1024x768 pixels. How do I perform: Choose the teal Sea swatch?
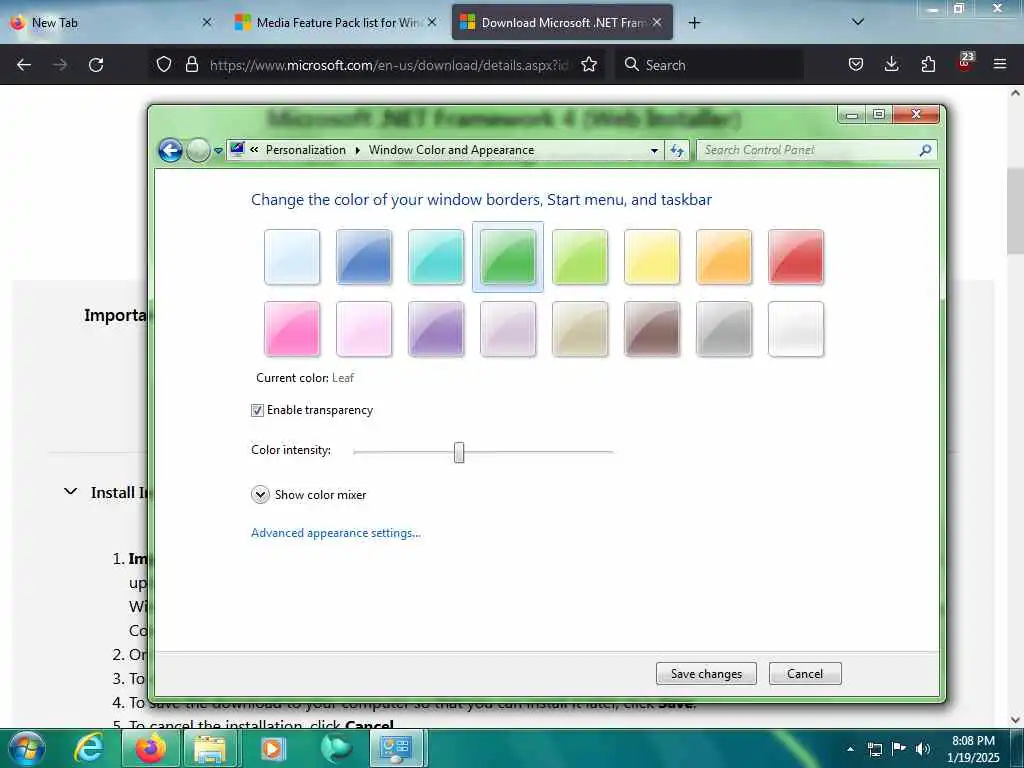coord(436,257)
